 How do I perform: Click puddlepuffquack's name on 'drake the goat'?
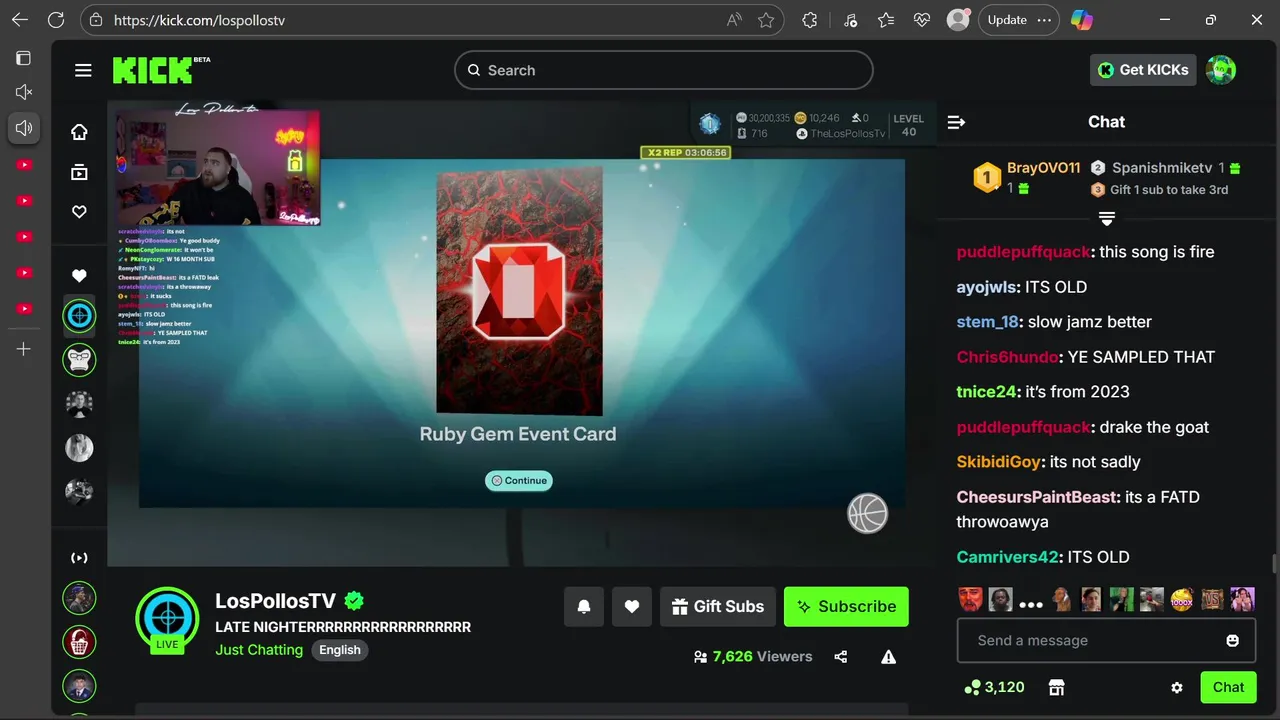pos(1023,427)
